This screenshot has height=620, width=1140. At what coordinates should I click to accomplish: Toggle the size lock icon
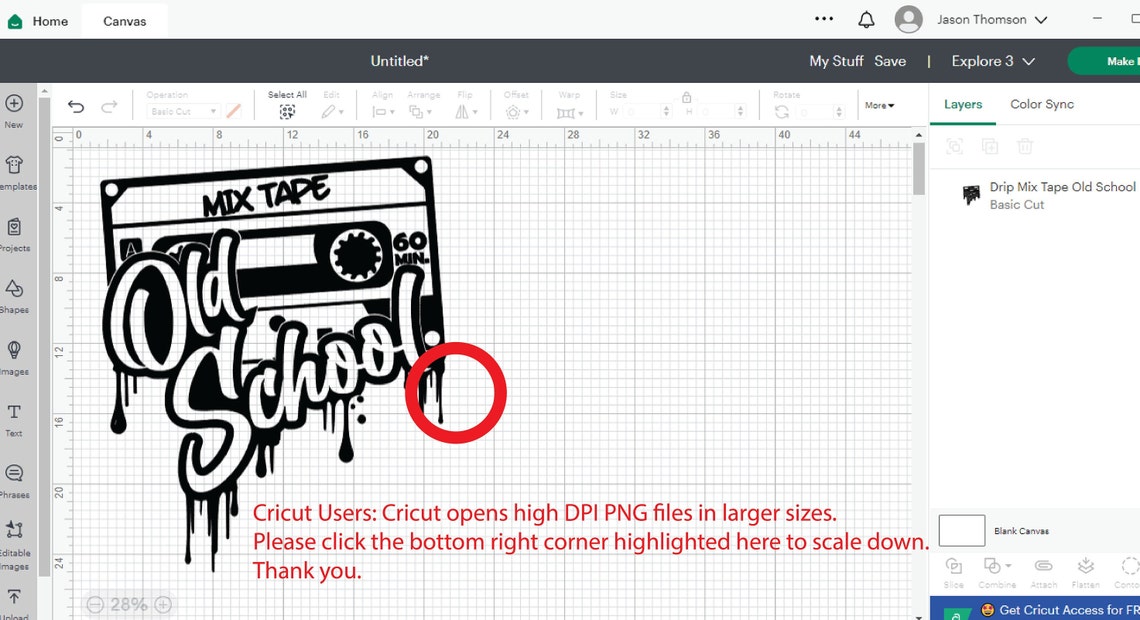point(686,97)
